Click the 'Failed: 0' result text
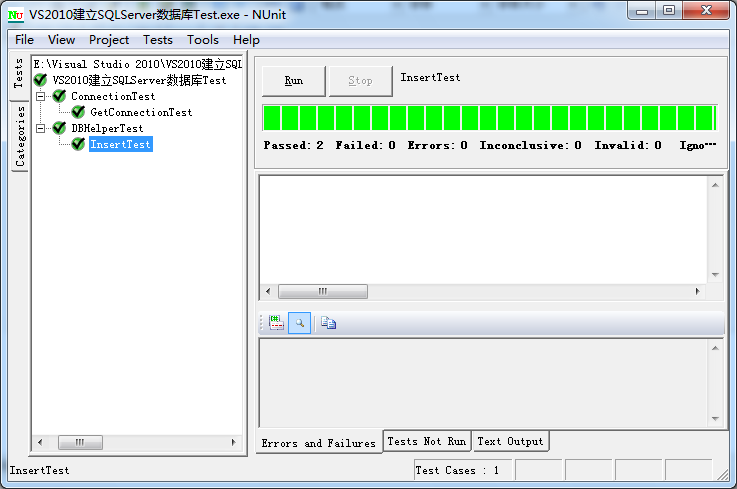 click(x=365, y=145)
